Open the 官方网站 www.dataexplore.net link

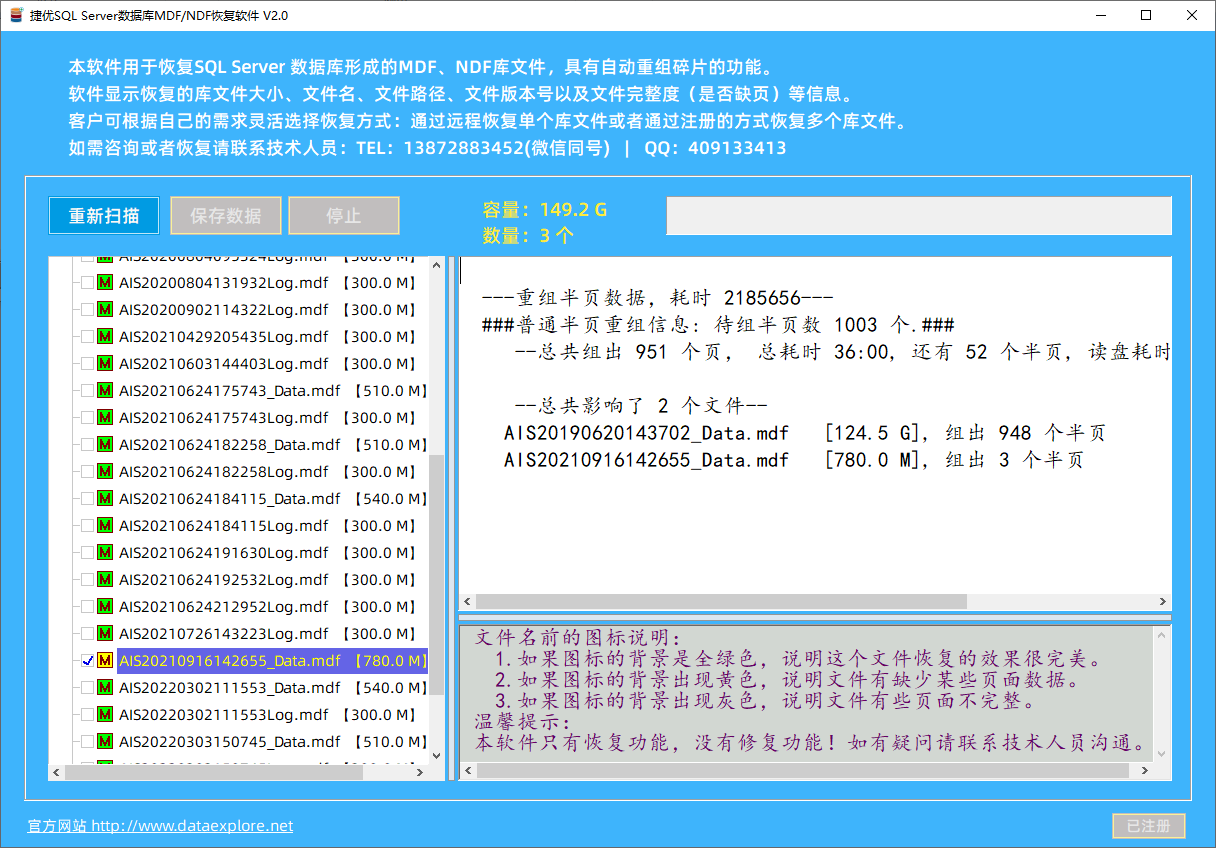pos(161,826)
